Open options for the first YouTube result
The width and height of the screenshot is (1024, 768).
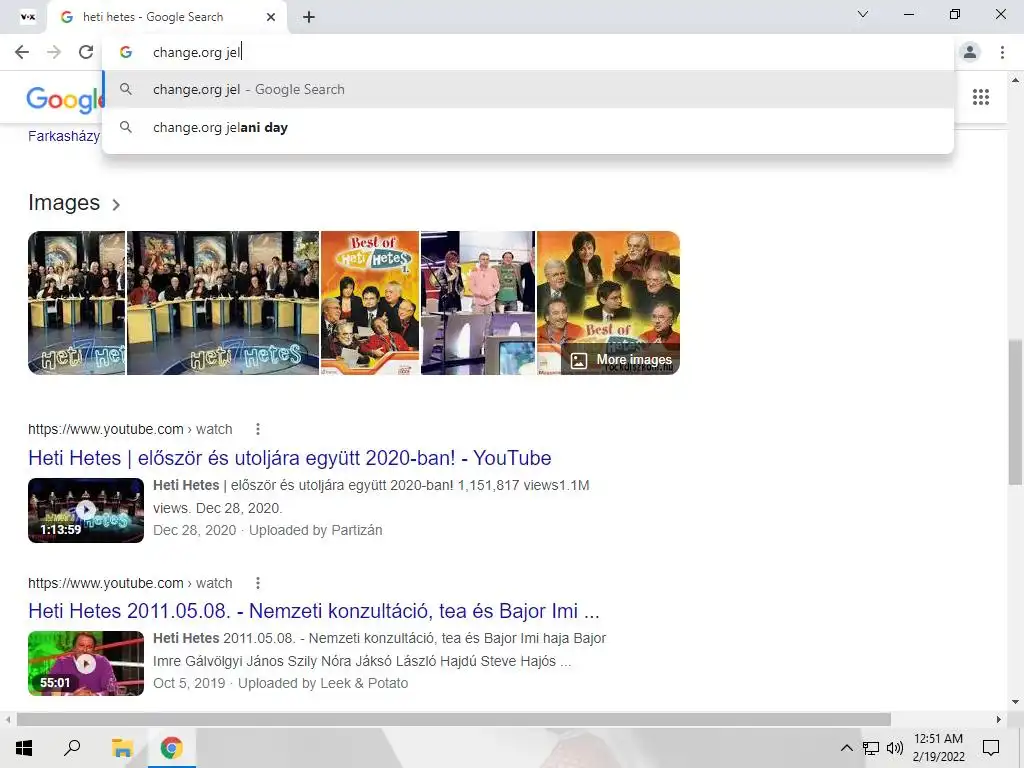(258, 429)
